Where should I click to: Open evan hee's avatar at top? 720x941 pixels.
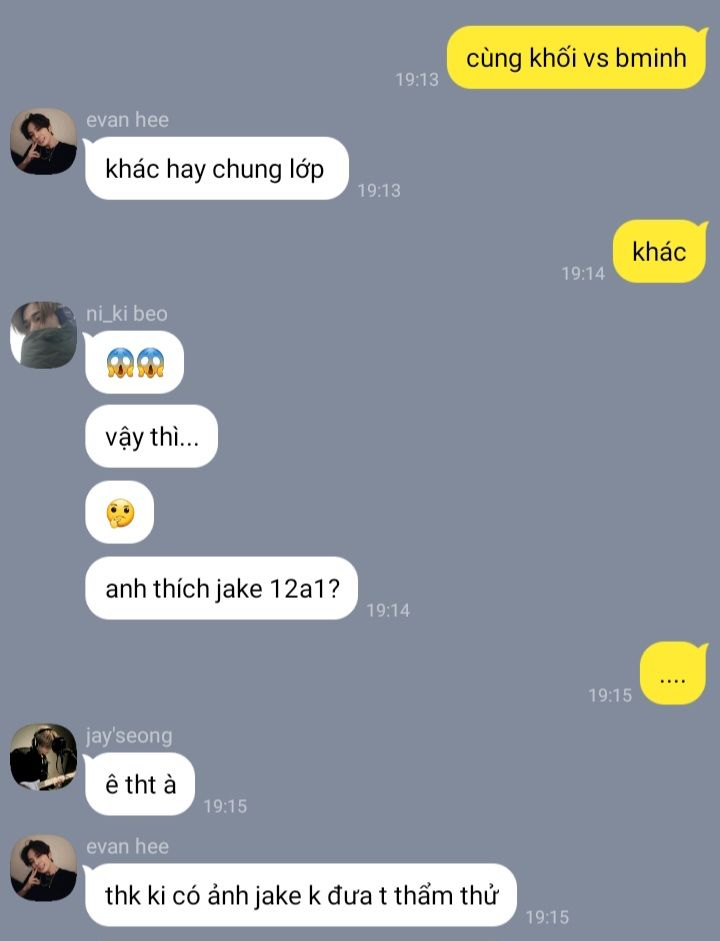(x=44, y=142)
